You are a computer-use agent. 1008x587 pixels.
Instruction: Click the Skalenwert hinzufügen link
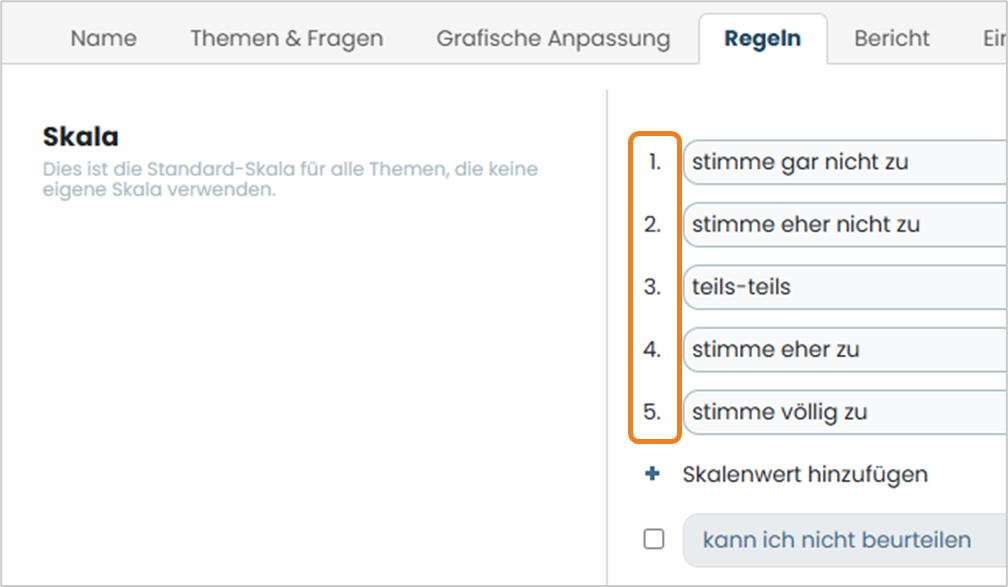(805, 474)
